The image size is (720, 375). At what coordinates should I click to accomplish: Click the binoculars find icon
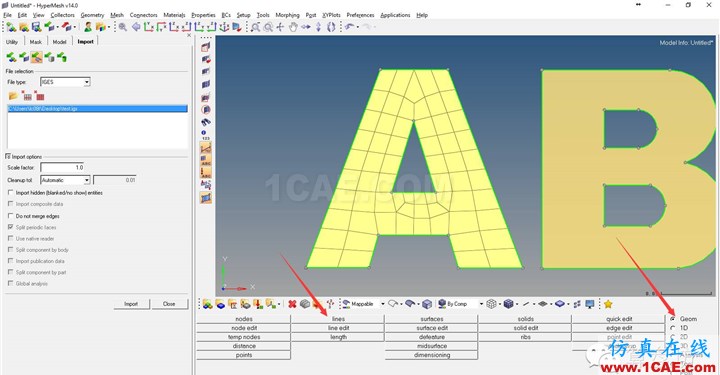point(206,122)
